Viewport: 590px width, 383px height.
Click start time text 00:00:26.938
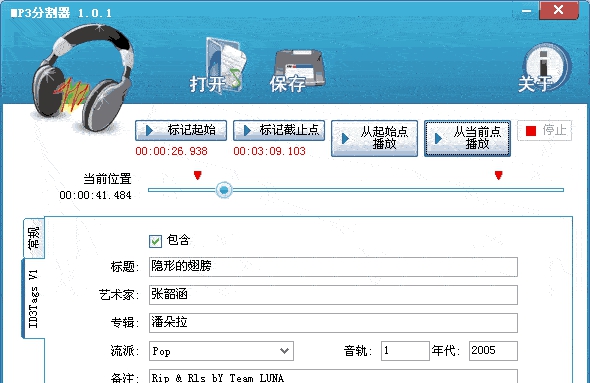[172, 151]
